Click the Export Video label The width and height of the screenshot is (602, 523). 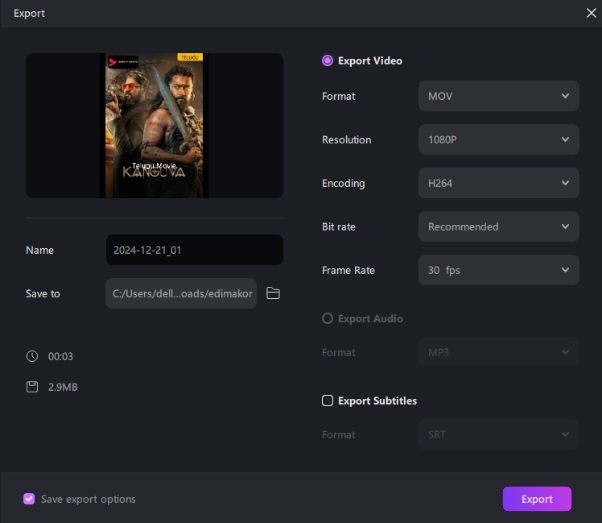[x=370, y=61]
